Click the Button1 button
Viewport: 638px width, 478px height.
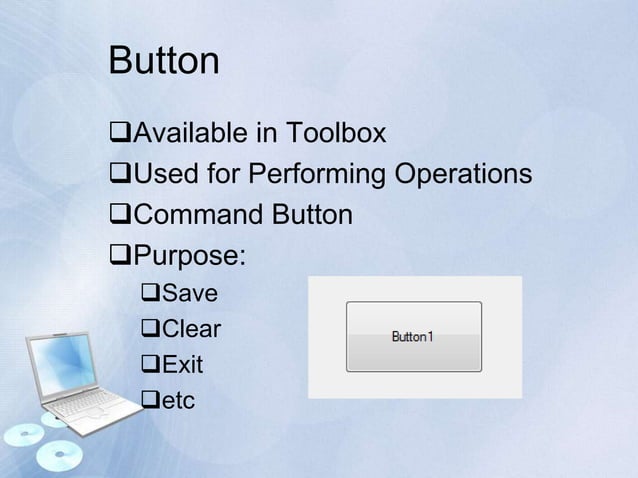click(x=414, y=336)
